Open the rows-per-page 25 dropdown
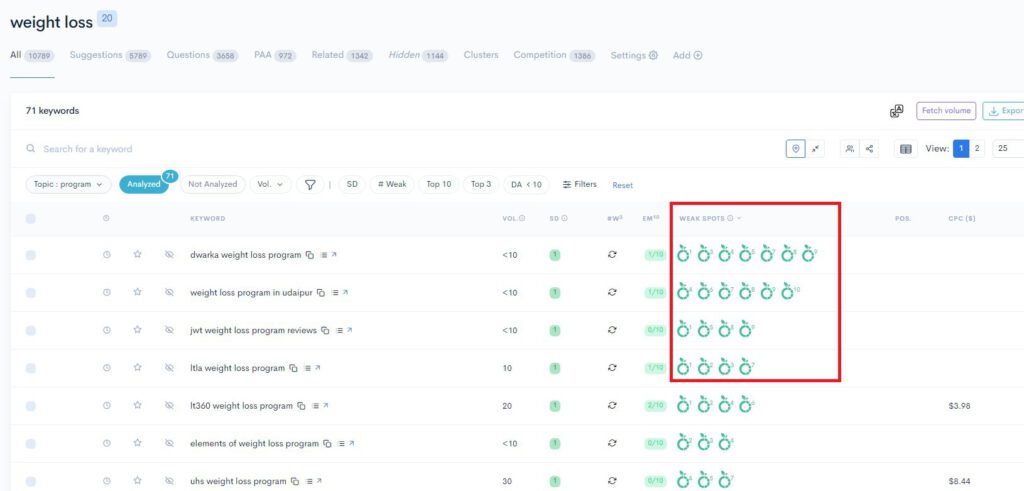The image size is (1024, 491). (1008, 149)
